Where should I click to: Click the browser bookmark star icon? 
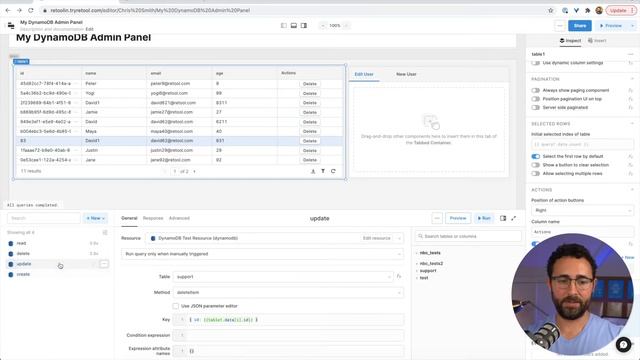click(x=551, y=10)
